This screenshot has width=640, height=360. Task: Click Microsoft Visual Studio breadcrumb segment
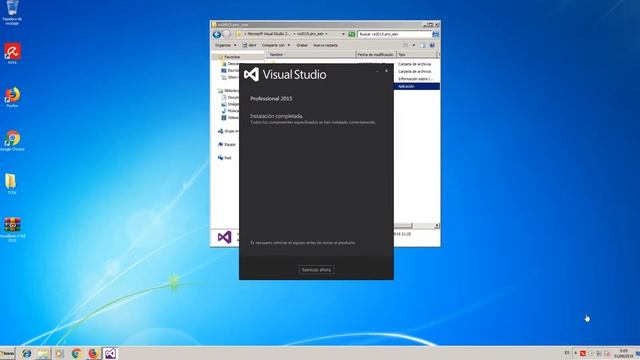(x=269, y=34)
